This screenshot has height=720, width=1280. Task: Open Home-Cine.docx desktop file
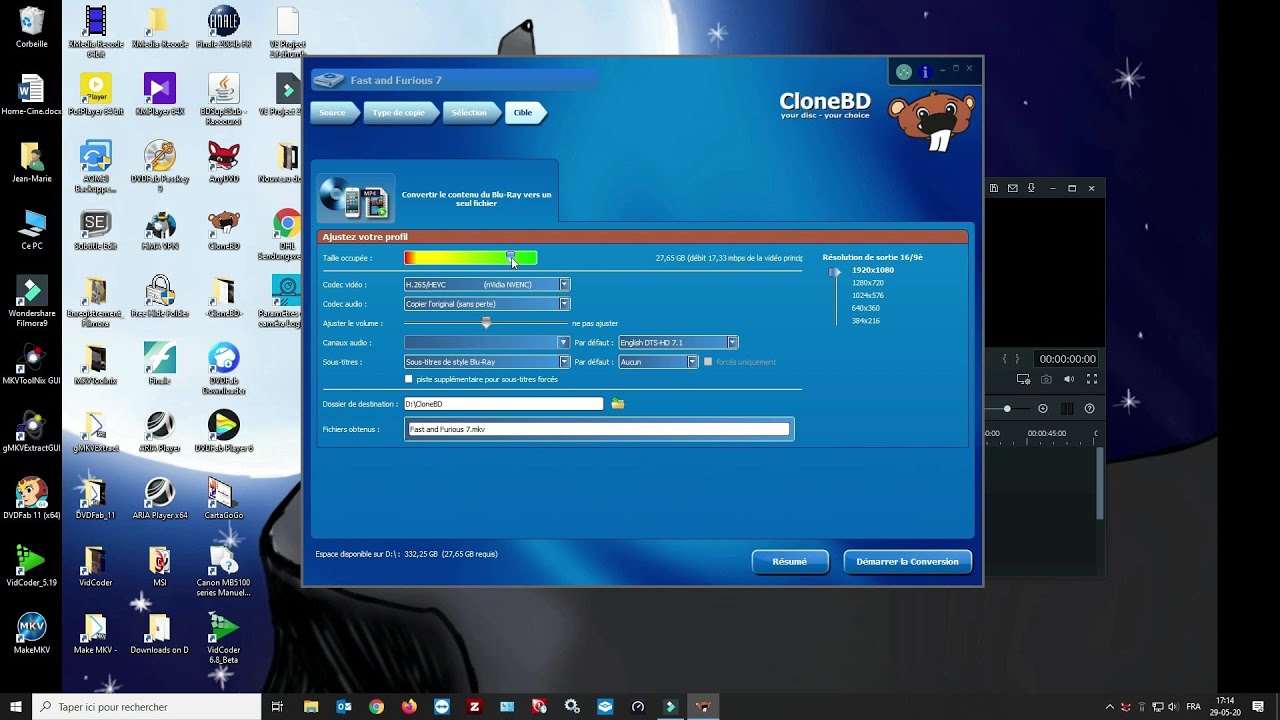pos(31,96)
